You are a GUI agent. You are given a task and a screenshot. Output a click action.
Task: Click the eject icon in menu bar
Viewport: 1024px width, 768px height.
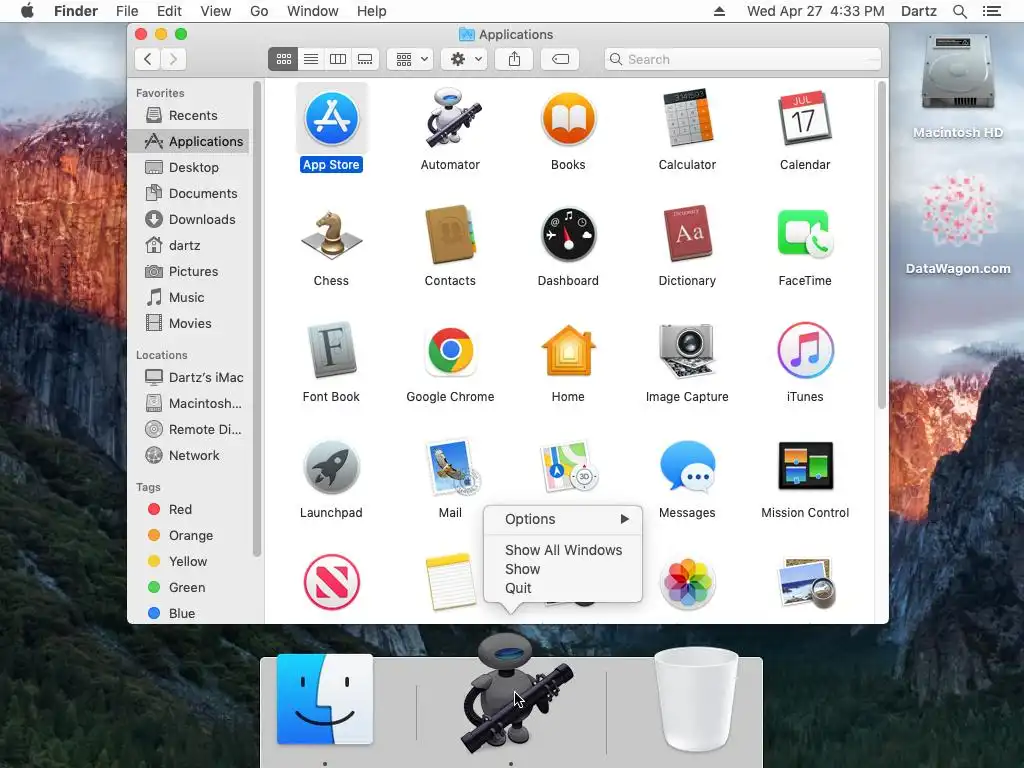click(719, 11)
